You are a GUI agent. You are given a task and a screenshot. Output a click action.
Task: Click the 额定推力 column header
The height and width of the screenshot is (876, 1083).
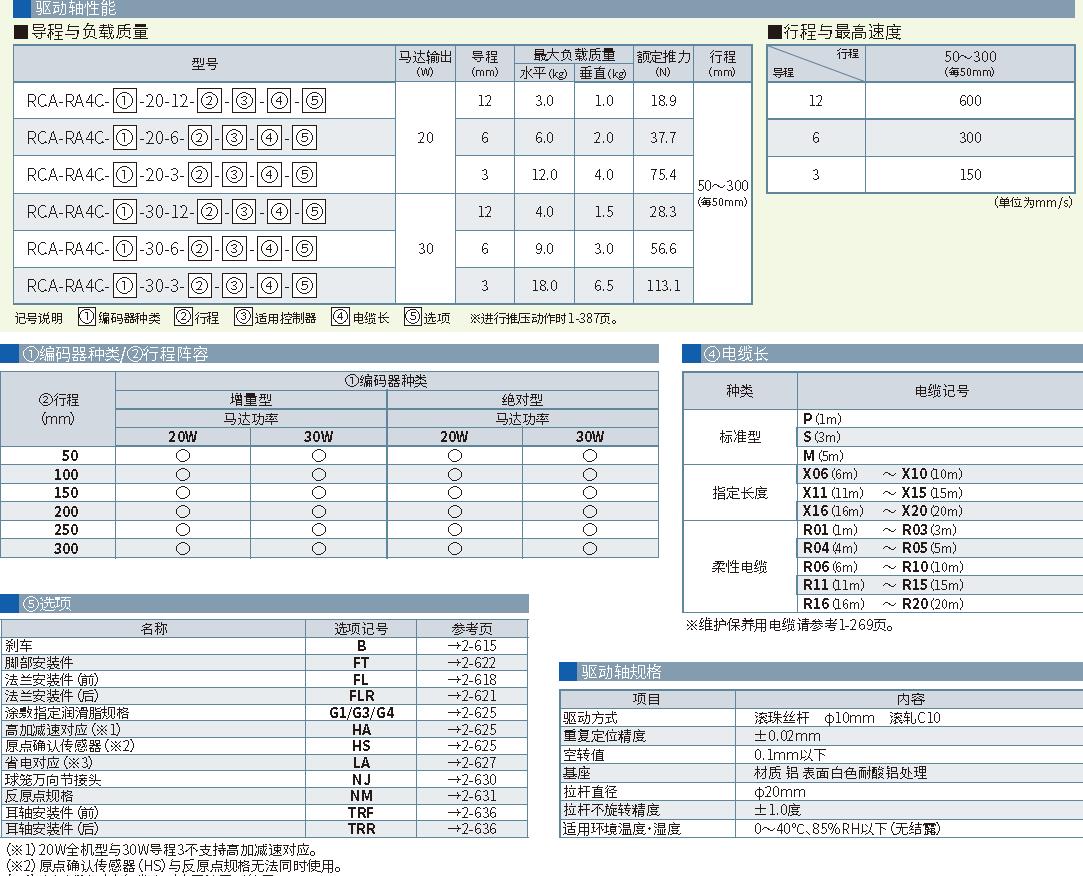point(663,63)
